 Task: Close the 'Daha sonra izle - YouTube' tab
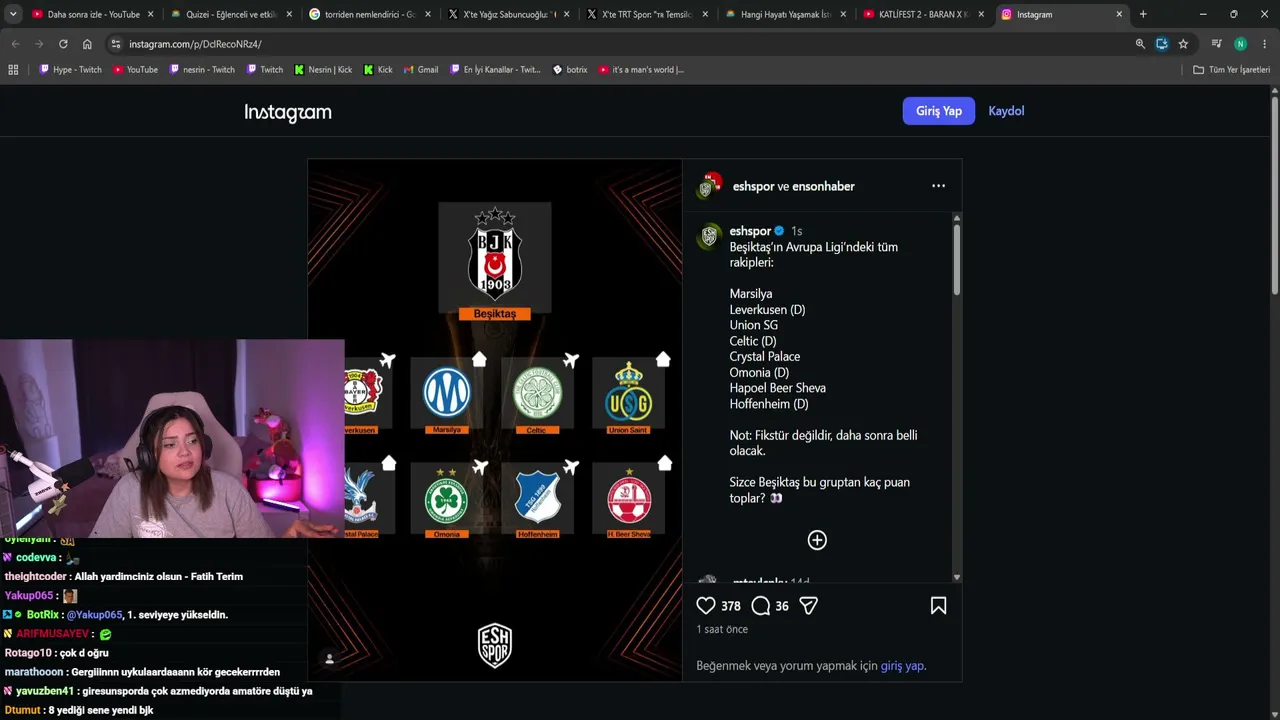[x=151, y=14]
